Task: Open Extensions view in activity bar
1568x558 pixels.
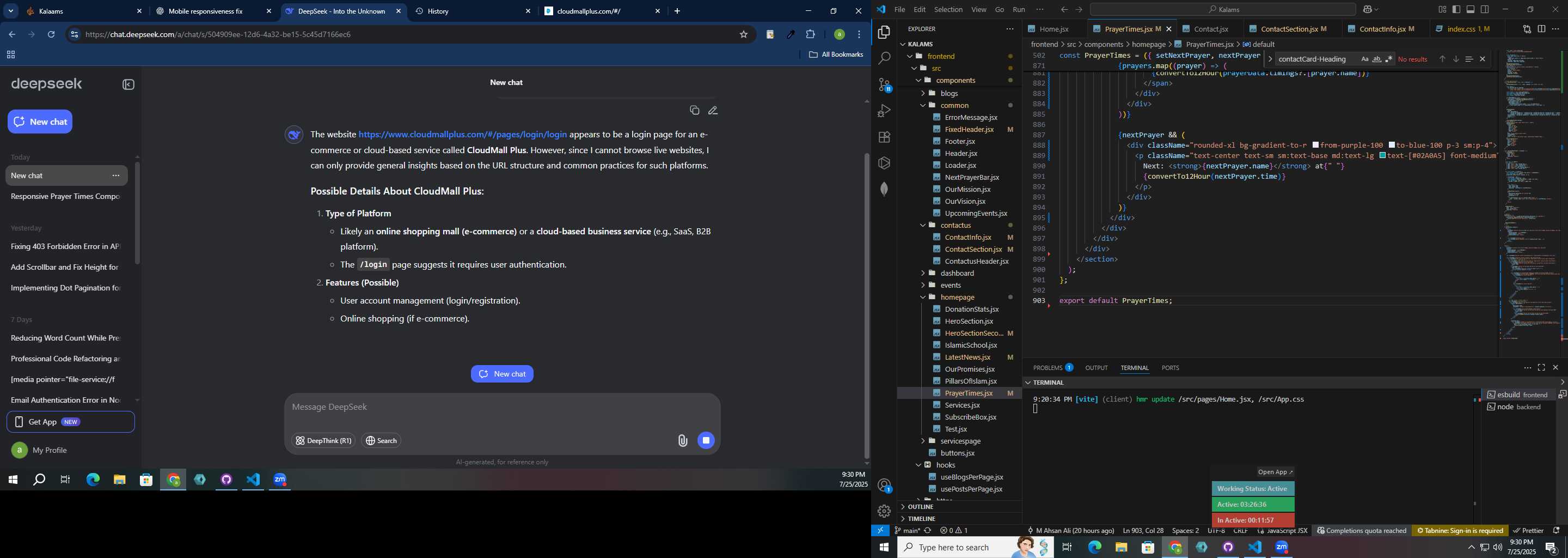Action: pyautogui.click(x=884, y=137)
